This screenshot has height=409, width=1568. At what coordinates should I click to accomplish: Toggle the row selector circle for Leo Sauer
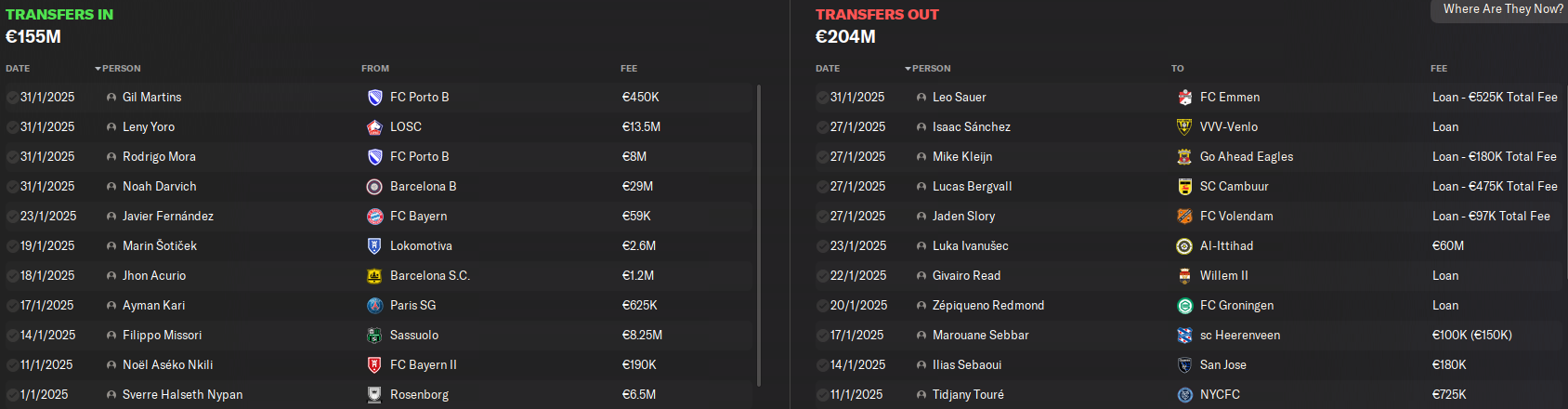pos(822,98)
